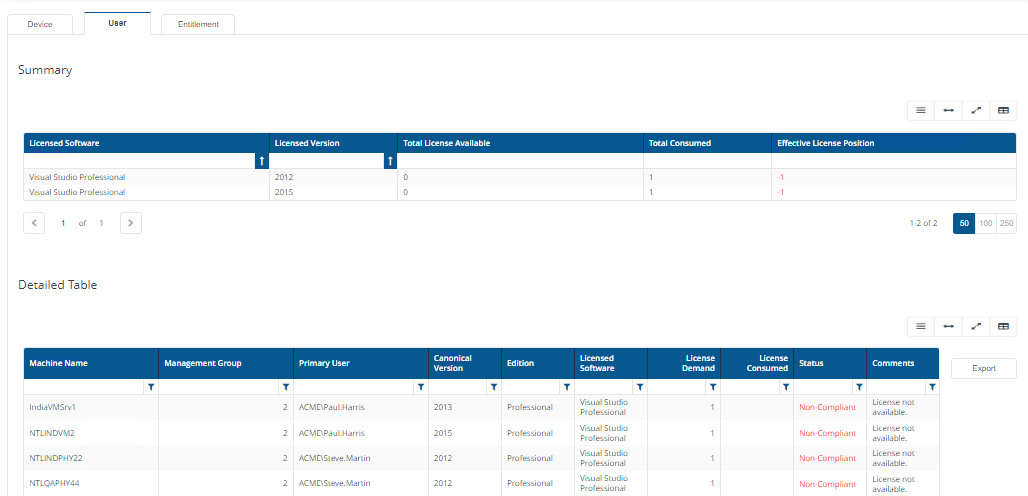Set page size to 250 rows
Screen dimensions: 1028x496
pos(1006,223)
